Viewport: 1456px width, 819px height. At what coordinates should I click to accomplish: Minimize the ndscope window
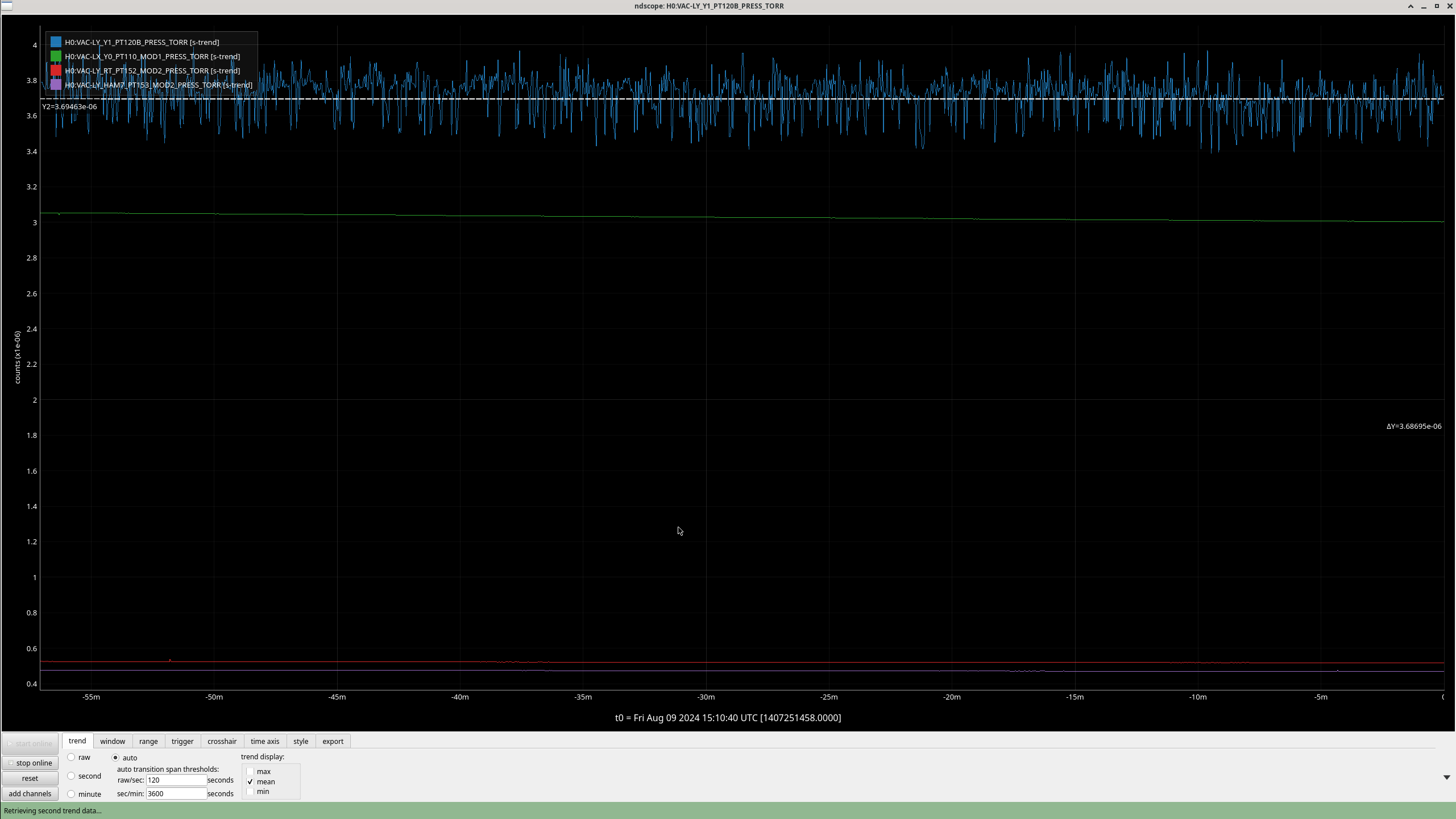coord(1424,6)
